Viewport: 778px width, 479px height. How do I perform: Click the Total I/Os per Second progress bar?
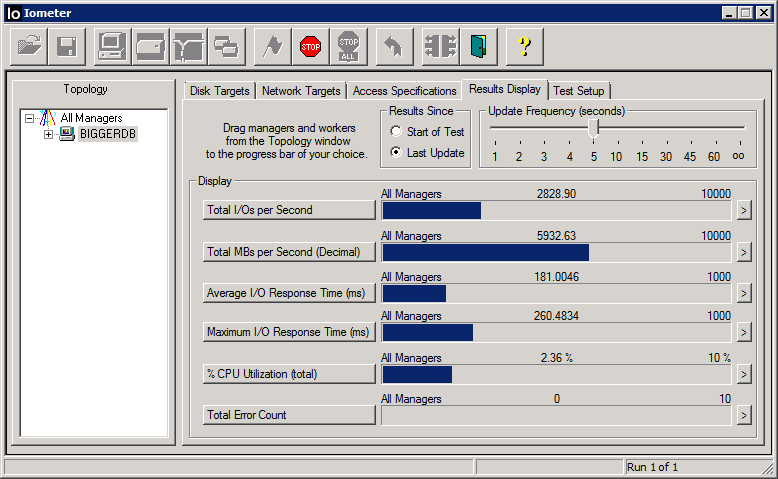coord(556,210)
